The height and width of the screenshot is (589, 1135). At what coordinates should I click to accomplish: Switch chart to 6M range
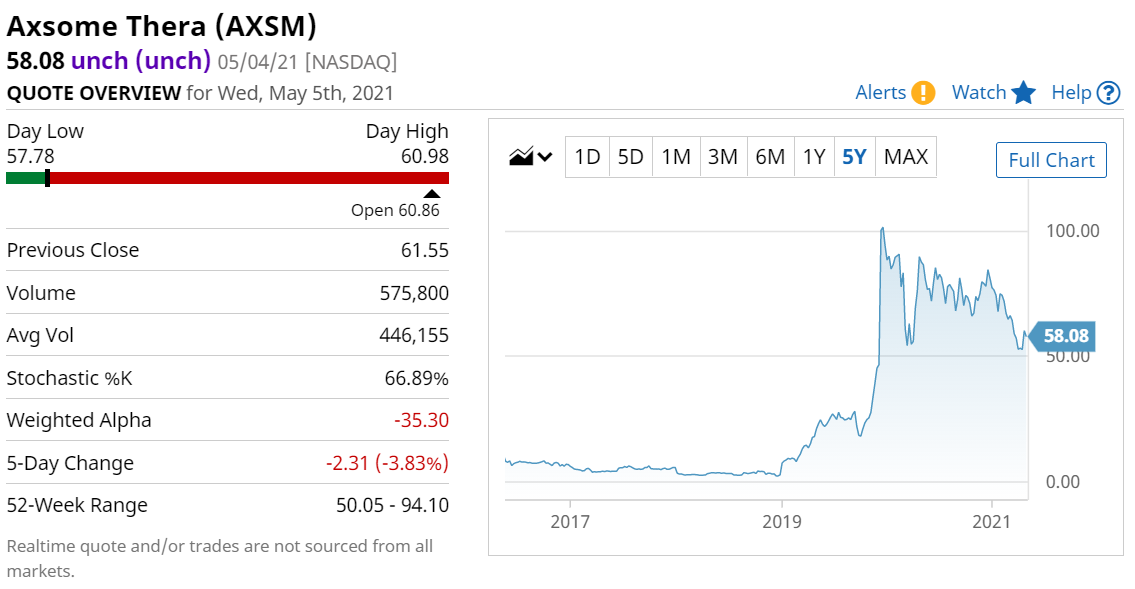point(770,157)
